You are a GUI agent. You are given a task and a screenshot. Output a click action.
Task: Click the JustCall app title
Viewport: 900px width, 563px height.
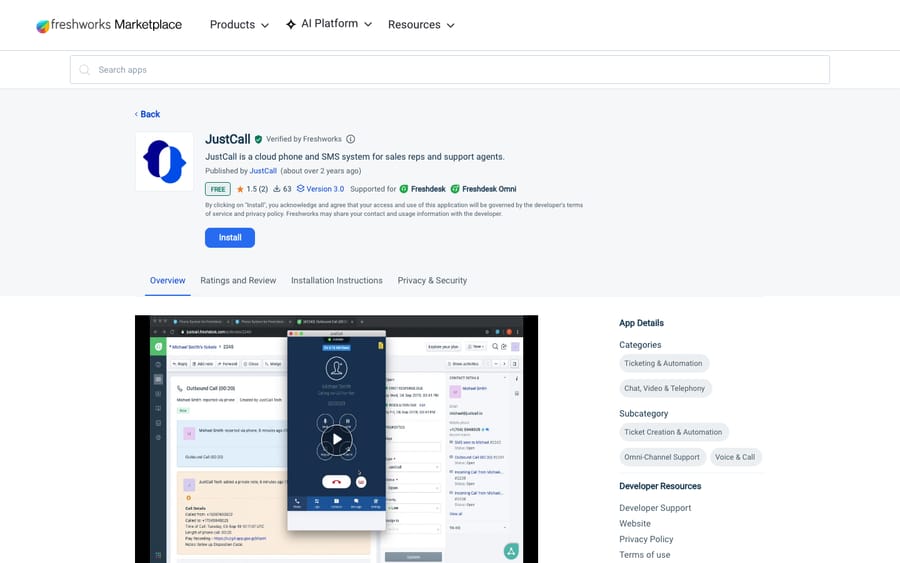click(x=228, y=139)
